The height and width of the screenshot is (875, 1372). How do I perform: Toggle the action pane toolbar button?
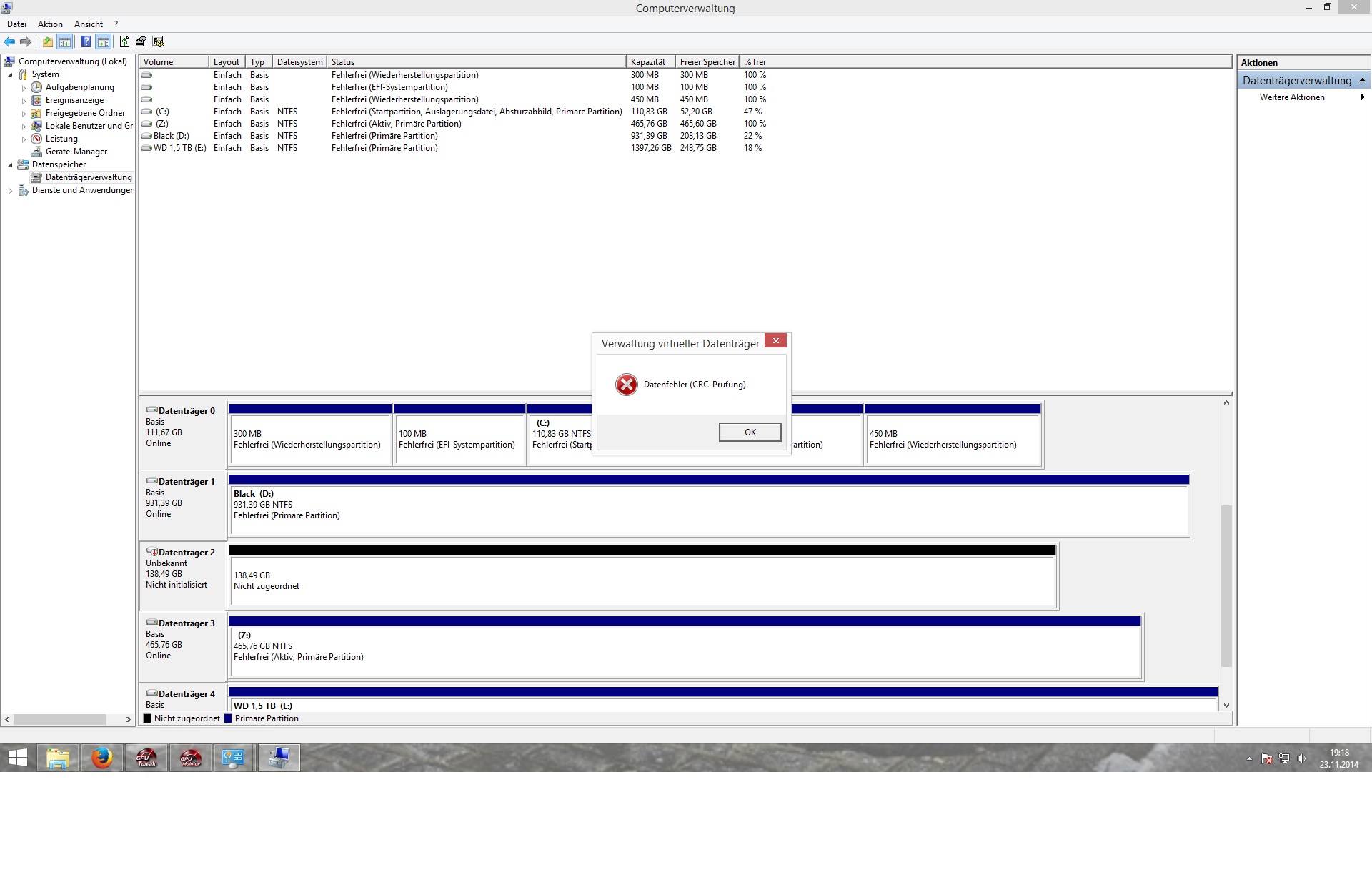(104, 41)
